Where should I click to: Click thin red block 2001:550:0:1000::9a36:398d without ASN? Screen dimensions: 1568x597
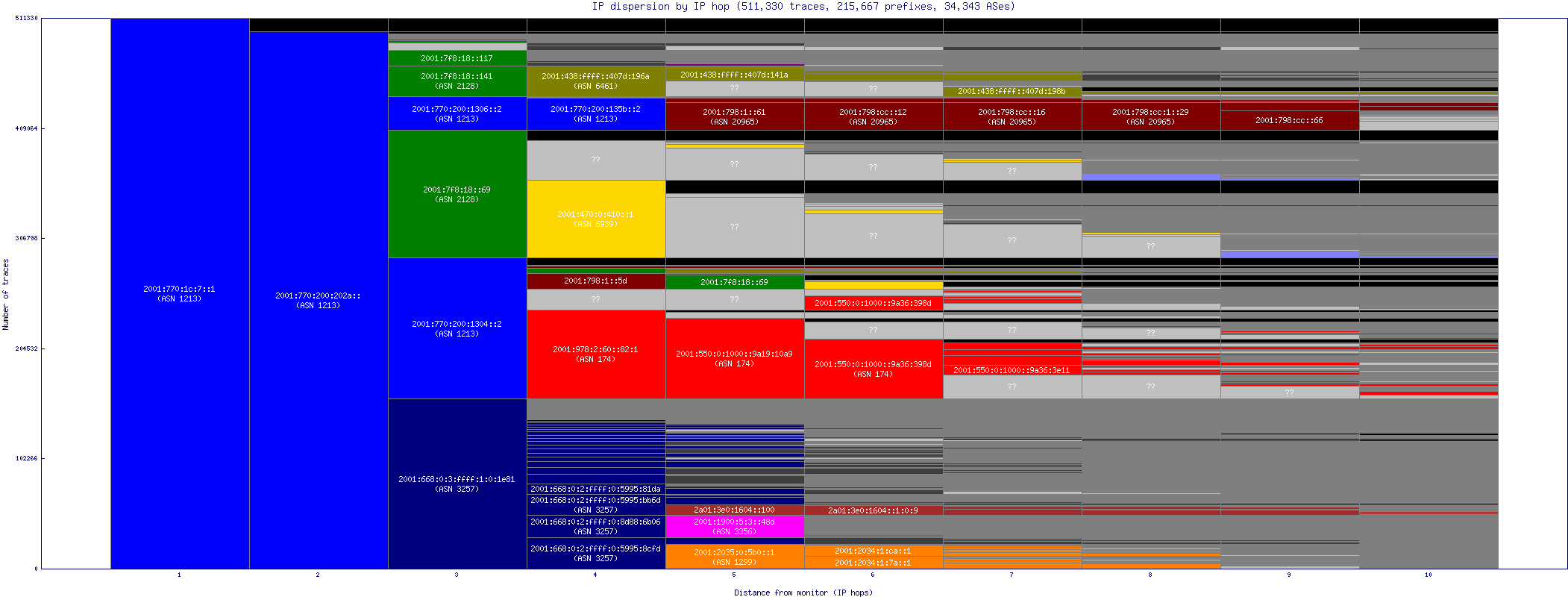click(x=874, y=303)
